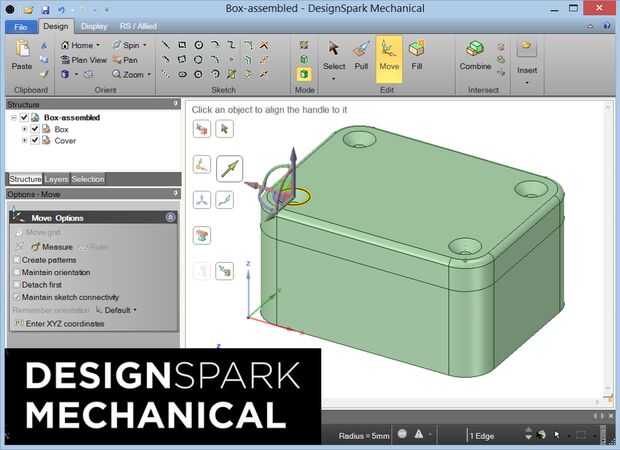This screenshot has height=450, width=620.
Task: Click the Move Along Trajectory tool guide
Action: (x=225, y=200)
